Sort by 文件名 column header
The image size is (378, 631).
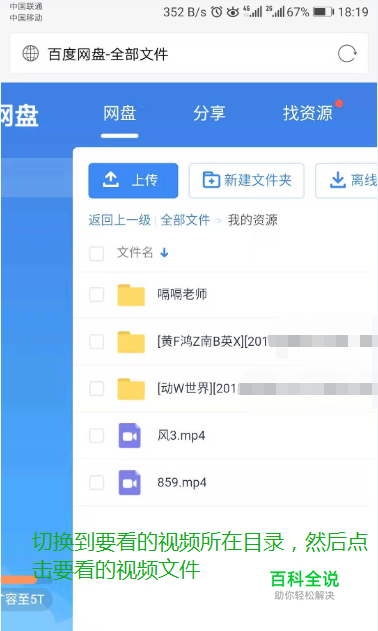pos(135,253)
